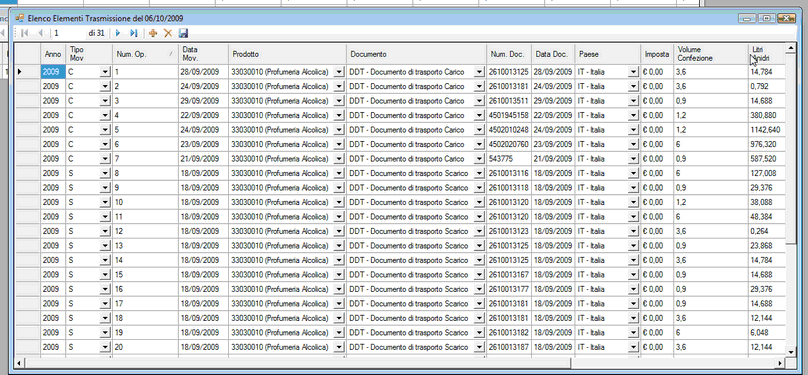Click the horizontal scrollbar thumb
808x375 pixels.
pos(299,363)
